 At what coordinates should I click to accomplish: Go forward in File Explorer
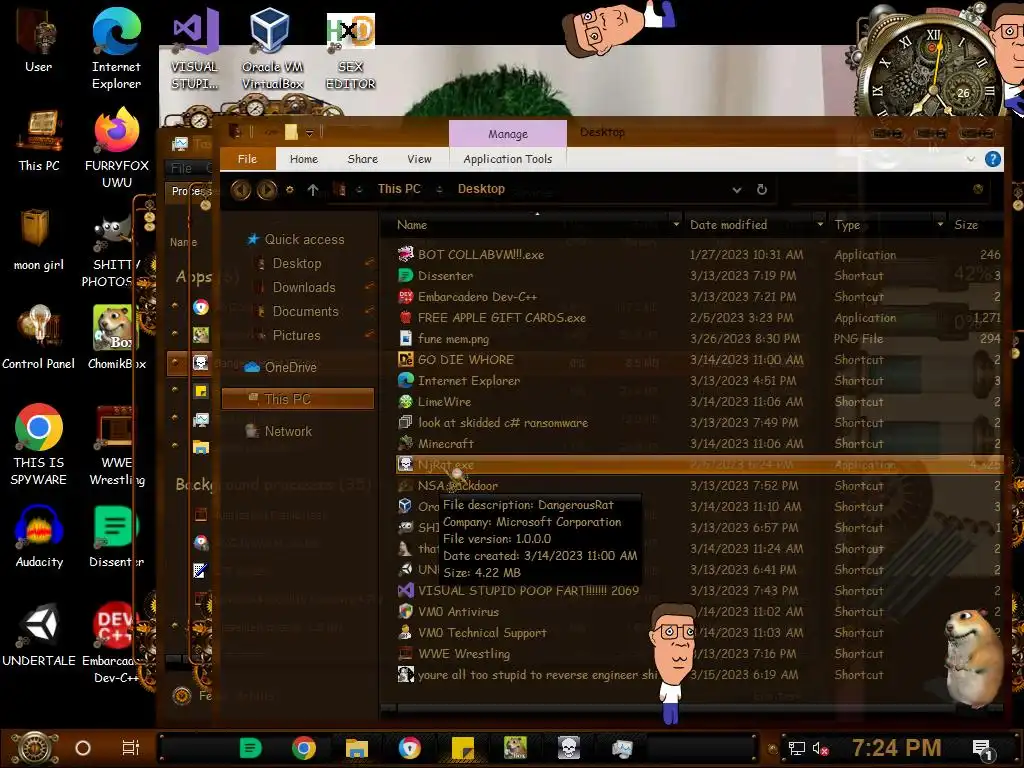266,189
